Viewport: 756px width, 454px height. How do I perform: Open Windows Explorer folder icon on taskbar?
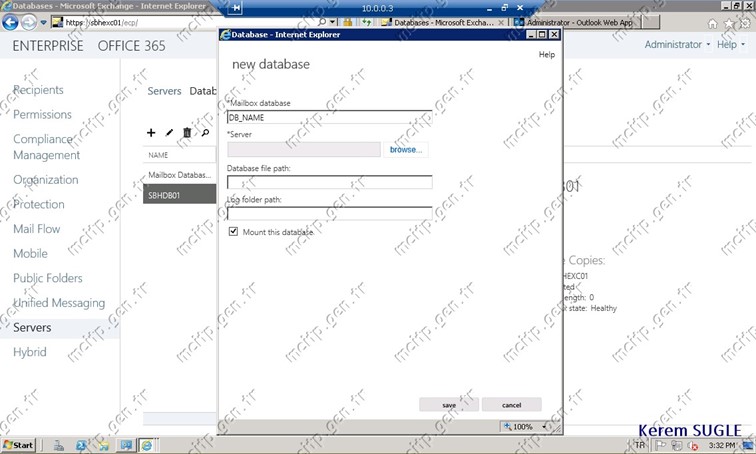coord(103,445)
